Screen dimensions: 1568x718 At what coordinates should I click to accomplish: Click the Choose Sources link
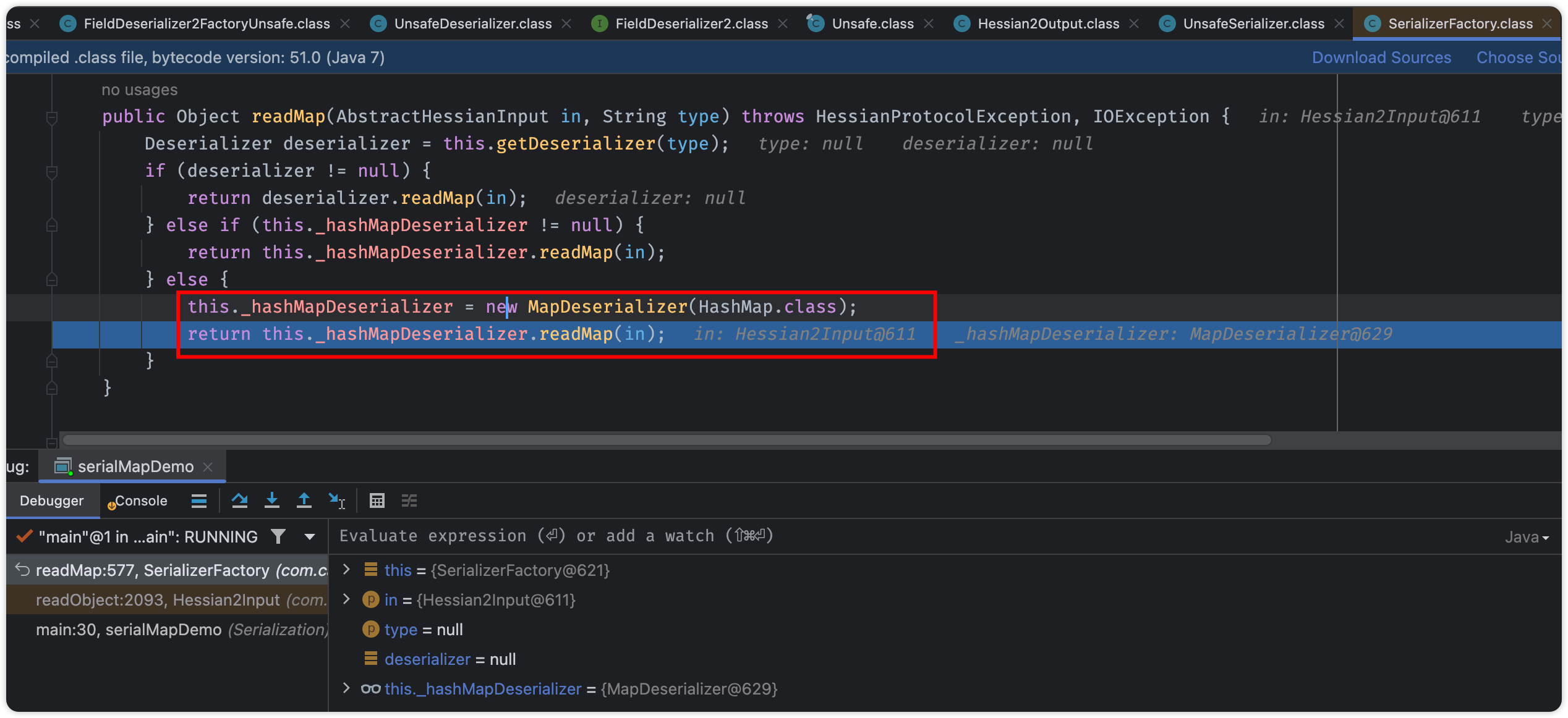tap(1520, 57)
